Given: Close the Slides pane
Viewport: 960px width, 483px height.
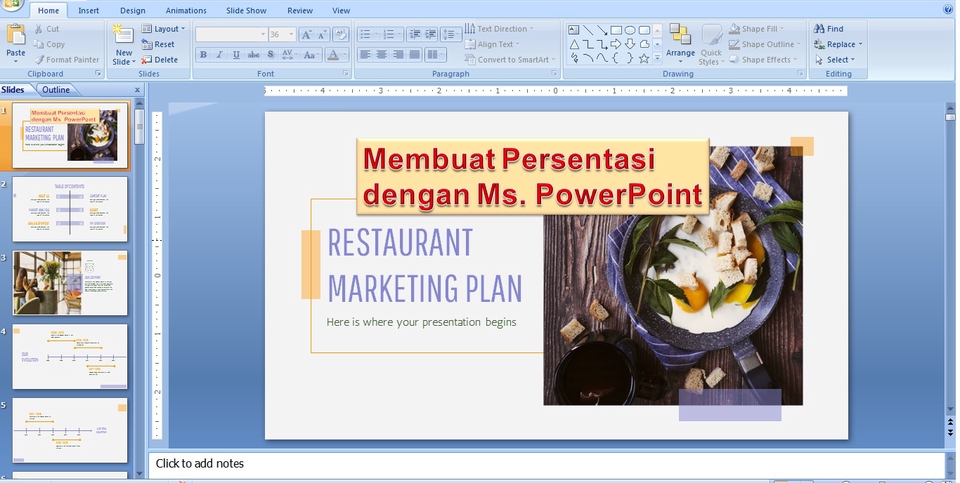Looking at the screenshot, I should click(137, 89).
